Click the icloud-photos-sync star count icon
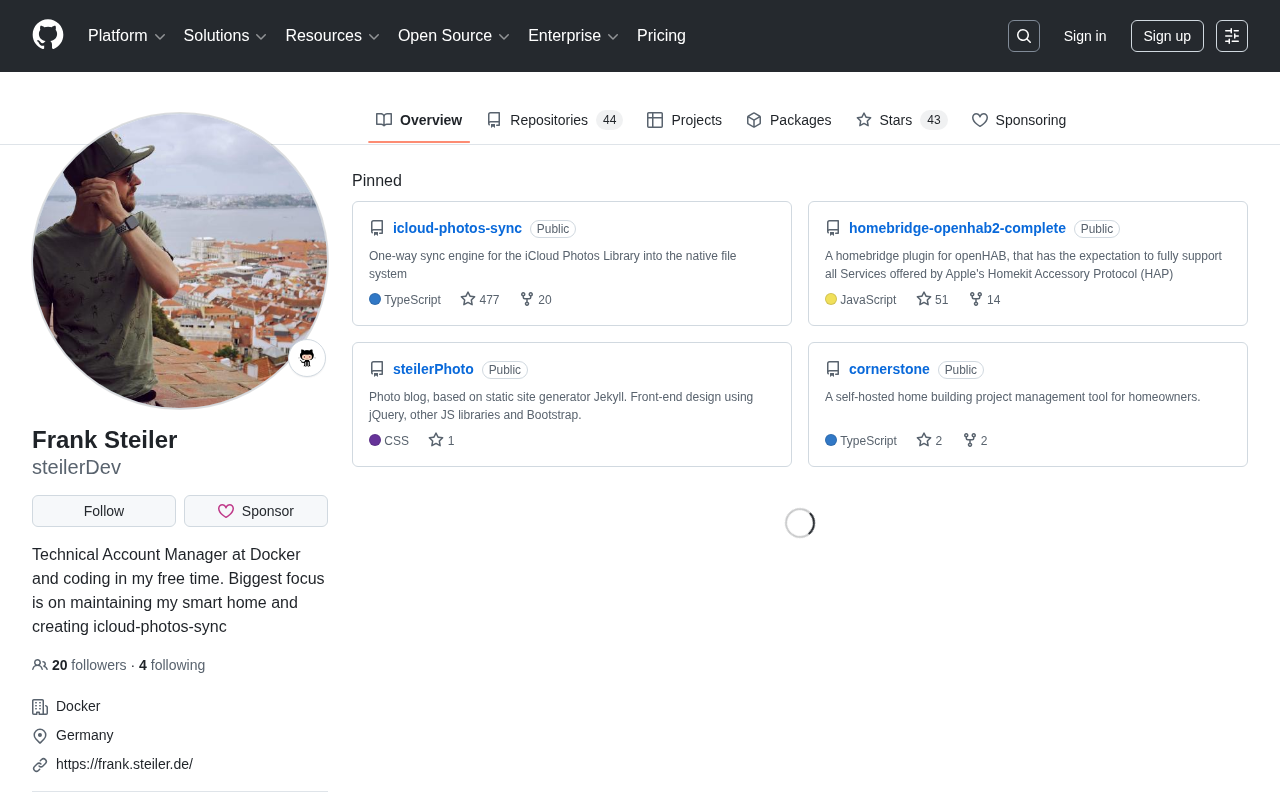Screen dimensions: 1280x800 tap(468, 299)
